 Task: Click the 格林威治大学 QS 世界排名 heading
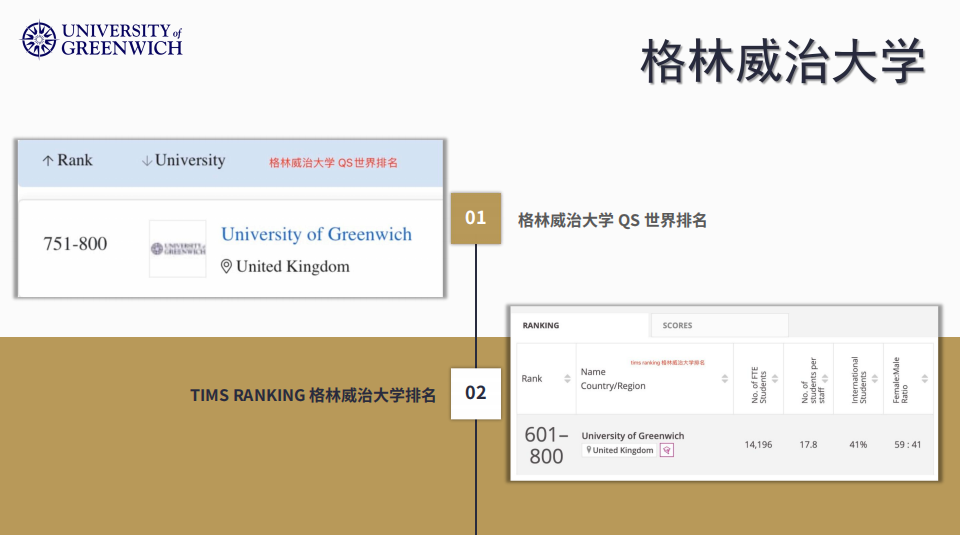(612, 220)
